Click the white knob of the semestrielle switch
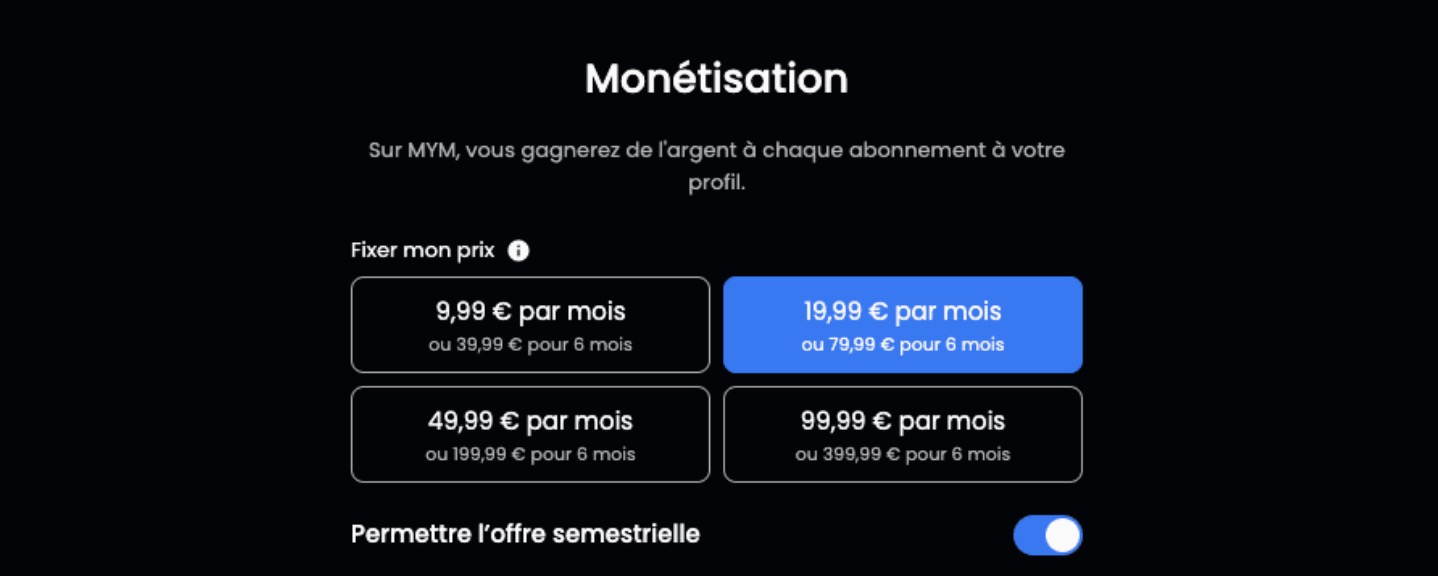Viewport: 1438px width, 576px height. point(1063,535)
